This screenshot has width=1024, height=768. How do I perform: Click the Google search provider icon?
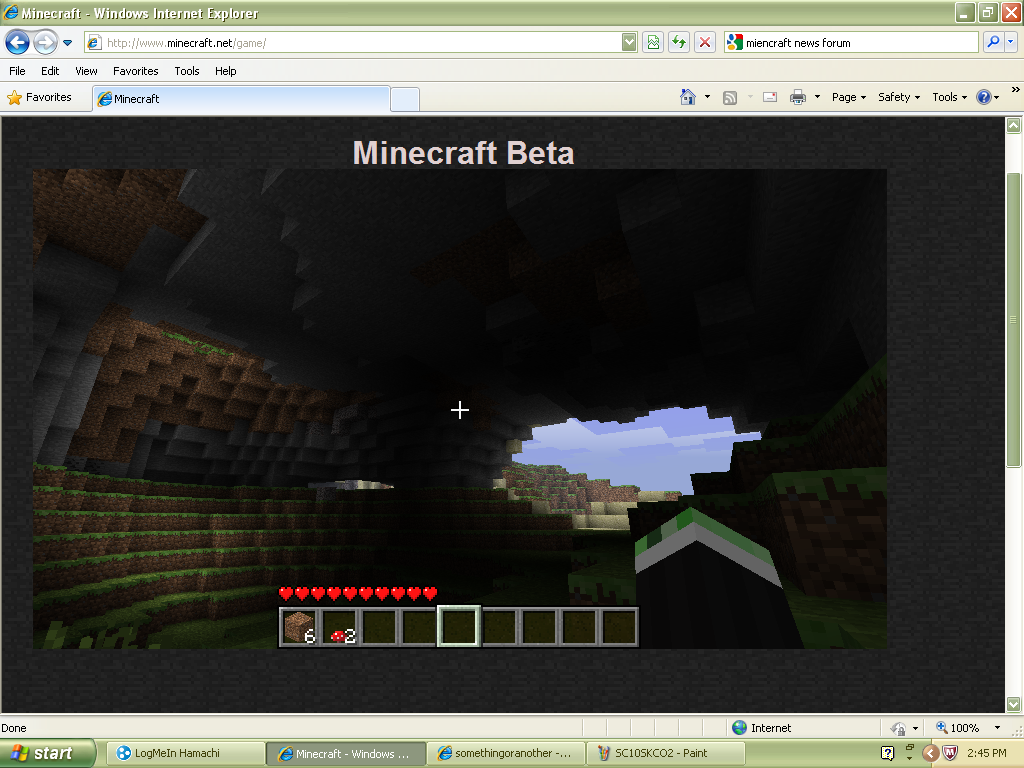tap(735, 42)
